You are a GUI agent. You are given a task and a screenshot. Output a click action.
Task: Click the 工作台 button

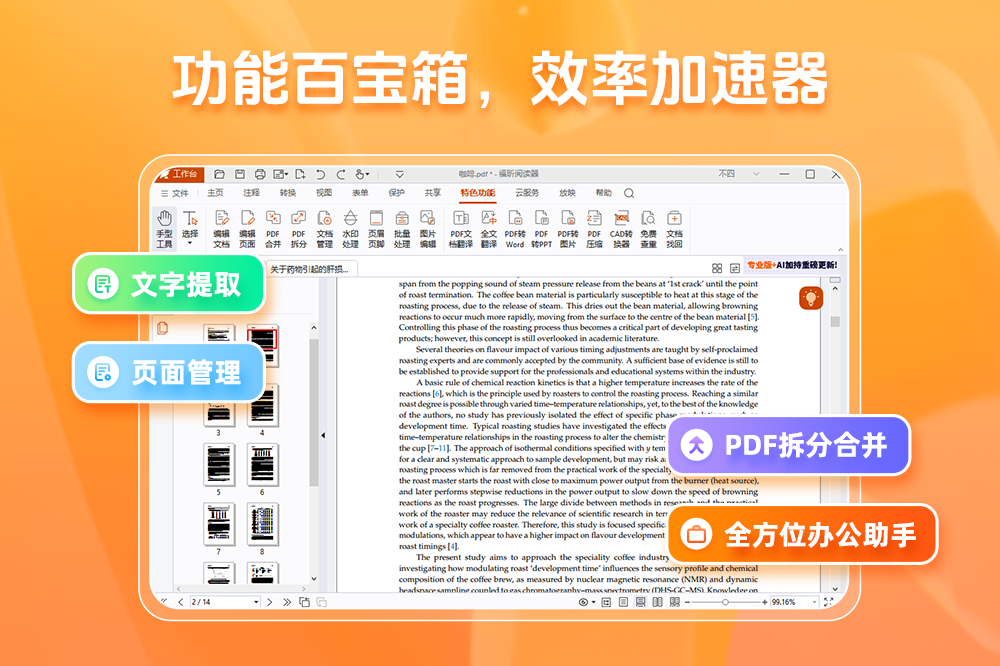coord(178,173)
